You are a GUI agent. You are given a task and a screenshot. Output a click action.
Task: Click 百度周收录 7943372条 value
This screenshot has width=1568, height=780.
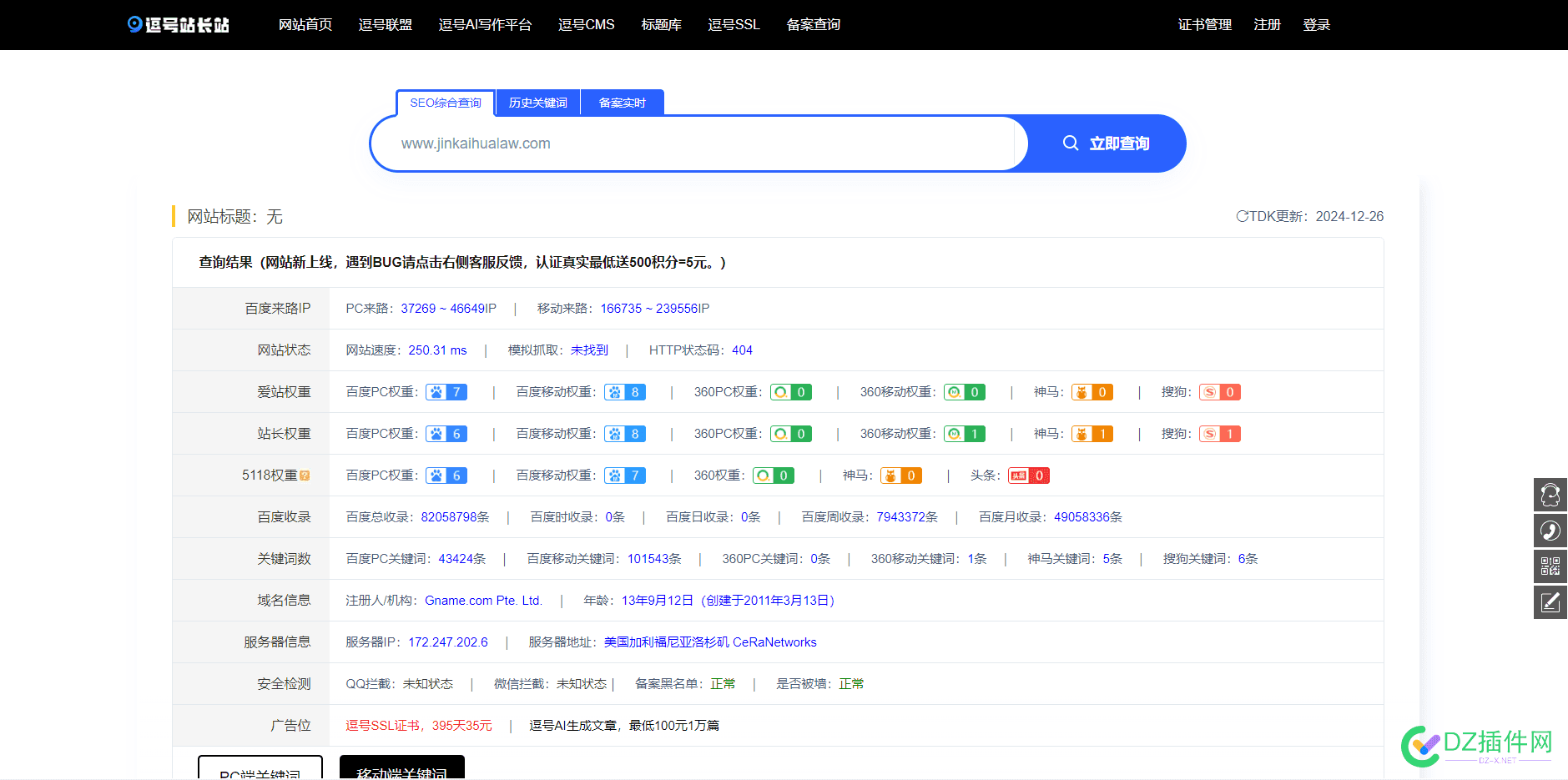click(x=907, y=517)
